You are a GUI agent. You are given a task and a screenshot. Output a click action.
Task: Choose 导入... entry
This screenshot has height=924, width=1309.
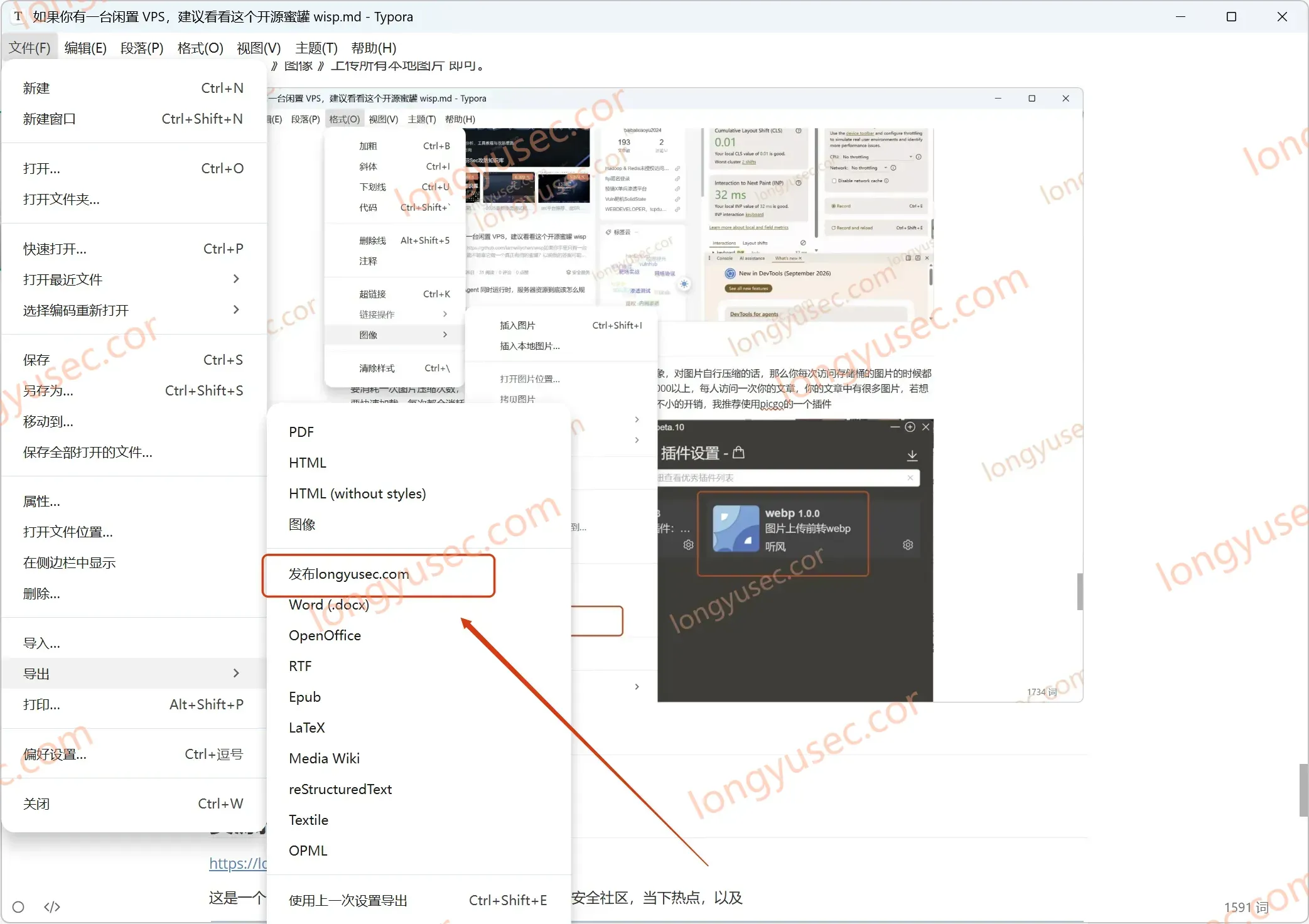[x=133, y=643]
